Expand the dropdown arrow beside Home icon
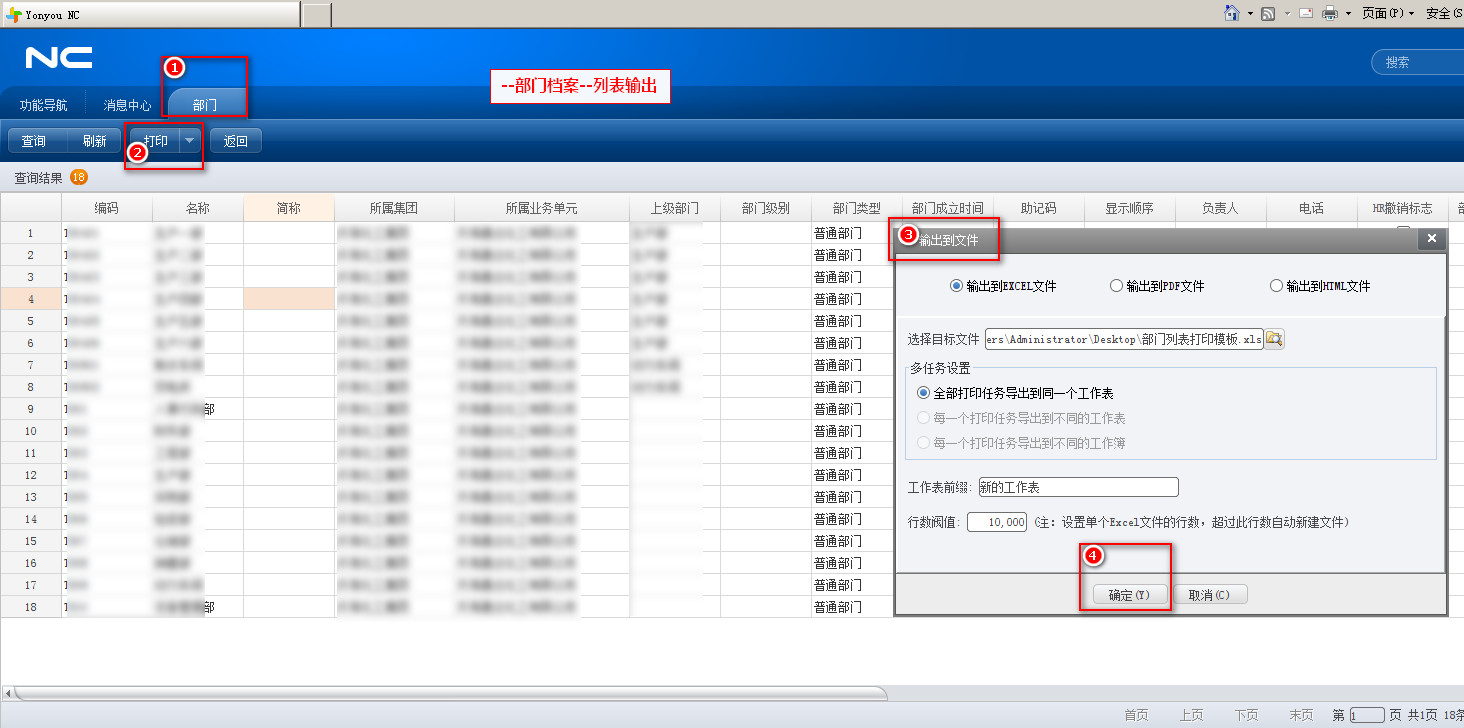The image size is (1464, 728). coord(1250,13)
